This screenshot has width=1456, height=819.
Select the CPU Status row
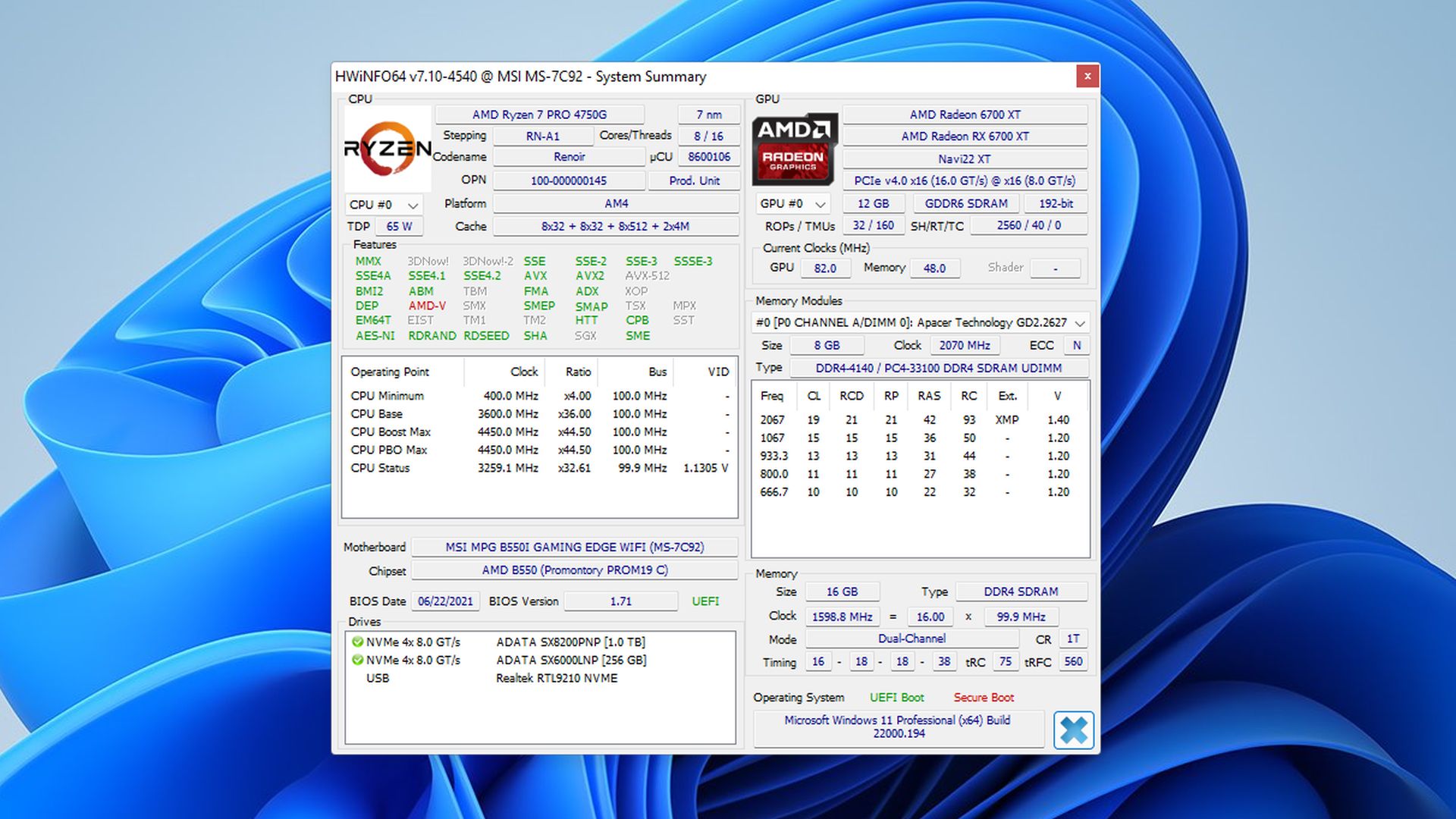[539, 469]
